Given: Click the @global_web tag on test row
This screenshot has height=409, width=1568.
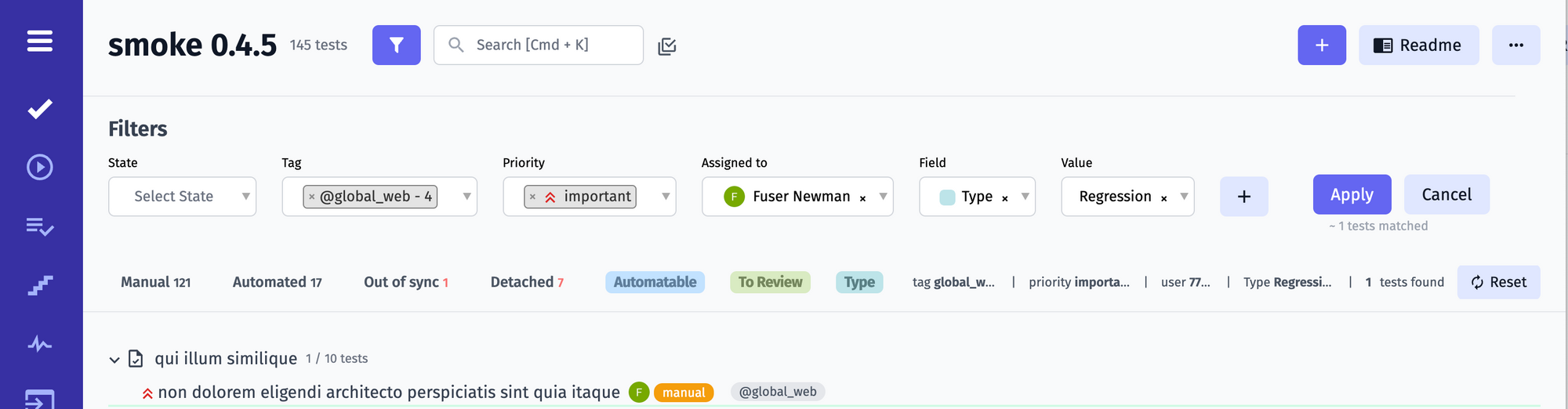Looking at the screenshot, I should (x=778, y=392).
